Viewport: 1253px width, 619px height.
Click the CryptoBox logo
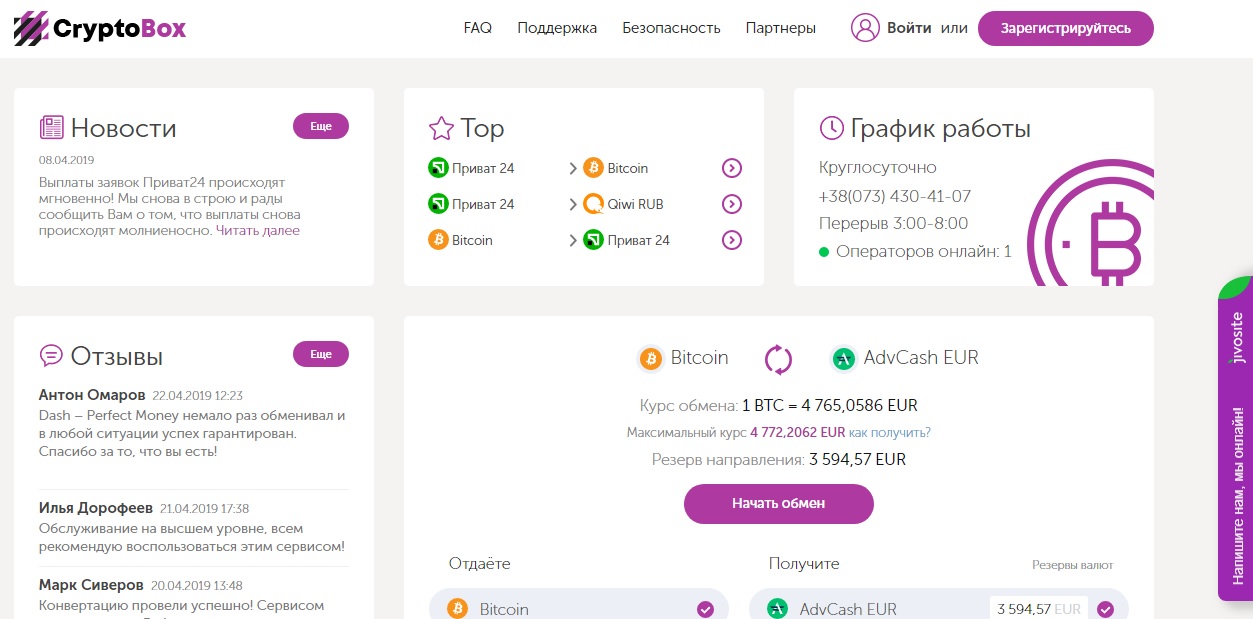(100, 29)
